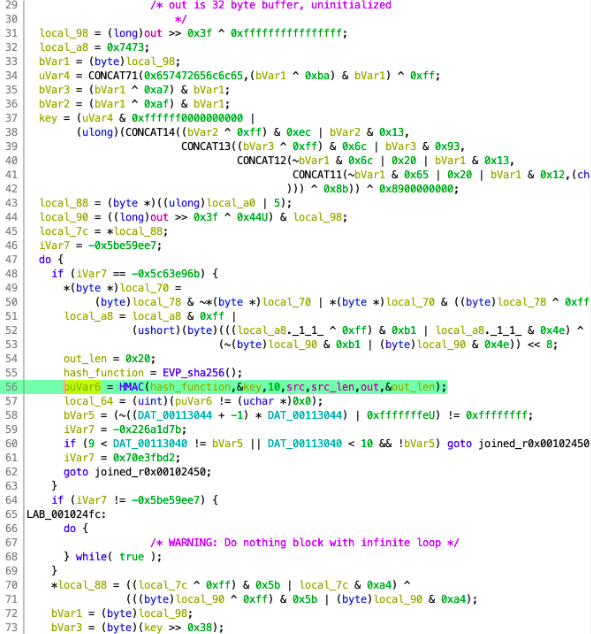Click the bVar5 assignment on line 58
This screenshot has height=634, width=591.
point(79,415)
